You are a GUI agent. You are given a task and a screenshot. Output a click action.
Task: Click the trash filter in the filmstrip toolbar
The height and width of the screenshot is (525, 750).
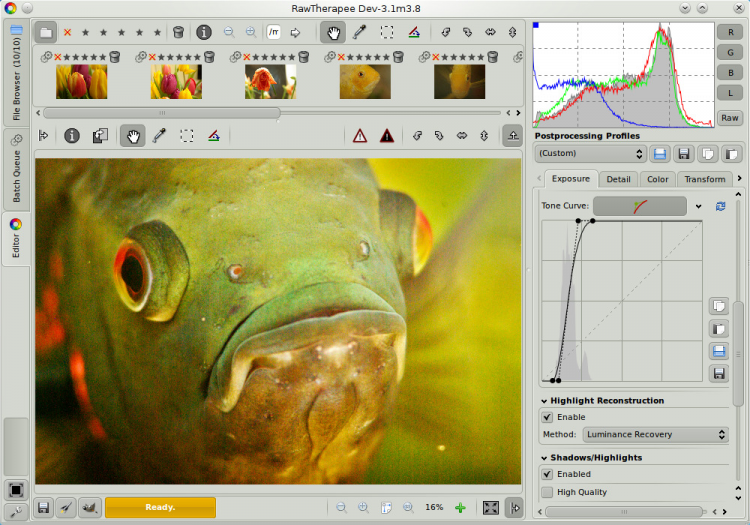[178, 32]
